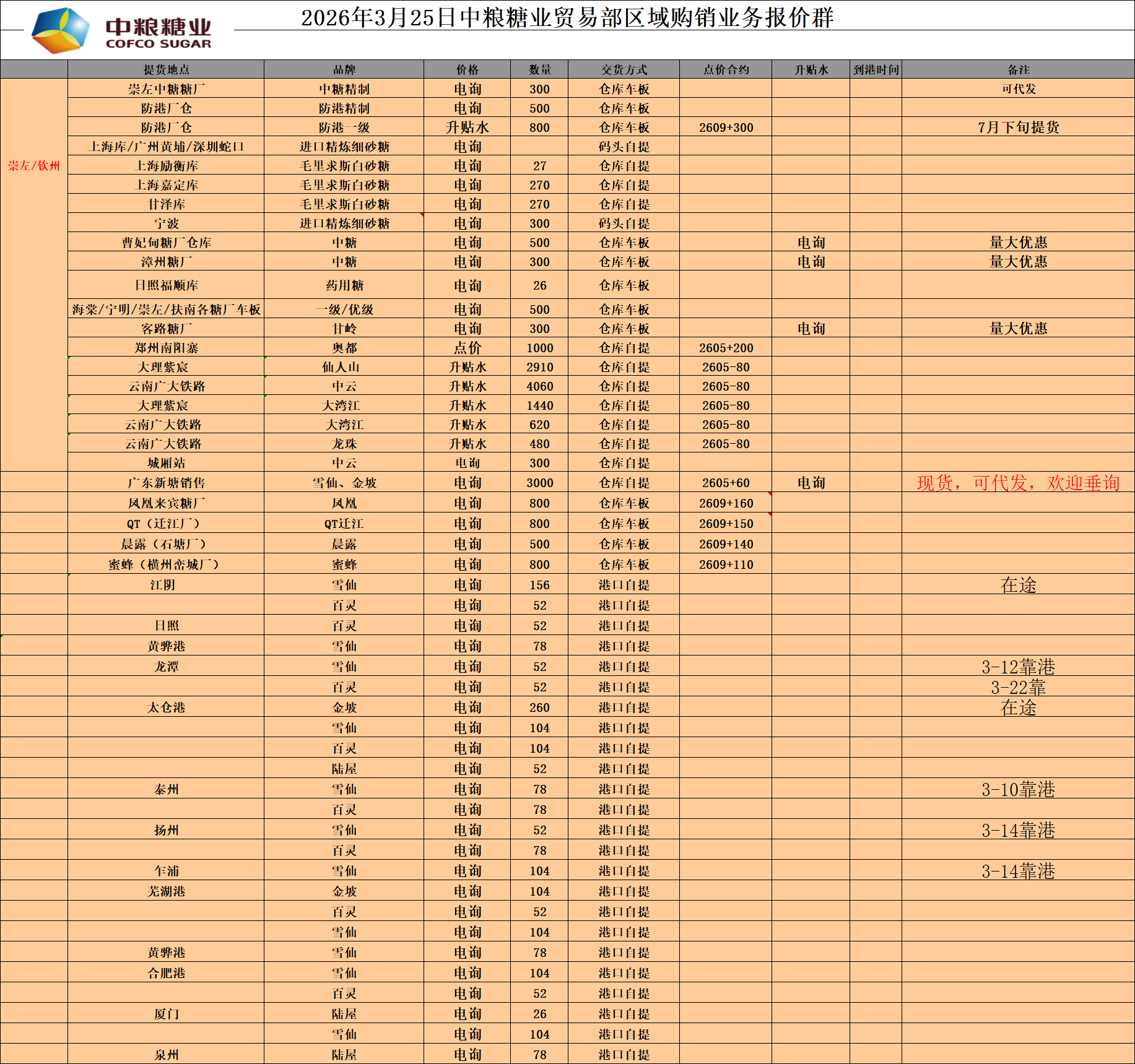Click the 太仓港 location cell
This screenshot has width=1135, height=1064.
pos(166,707)
